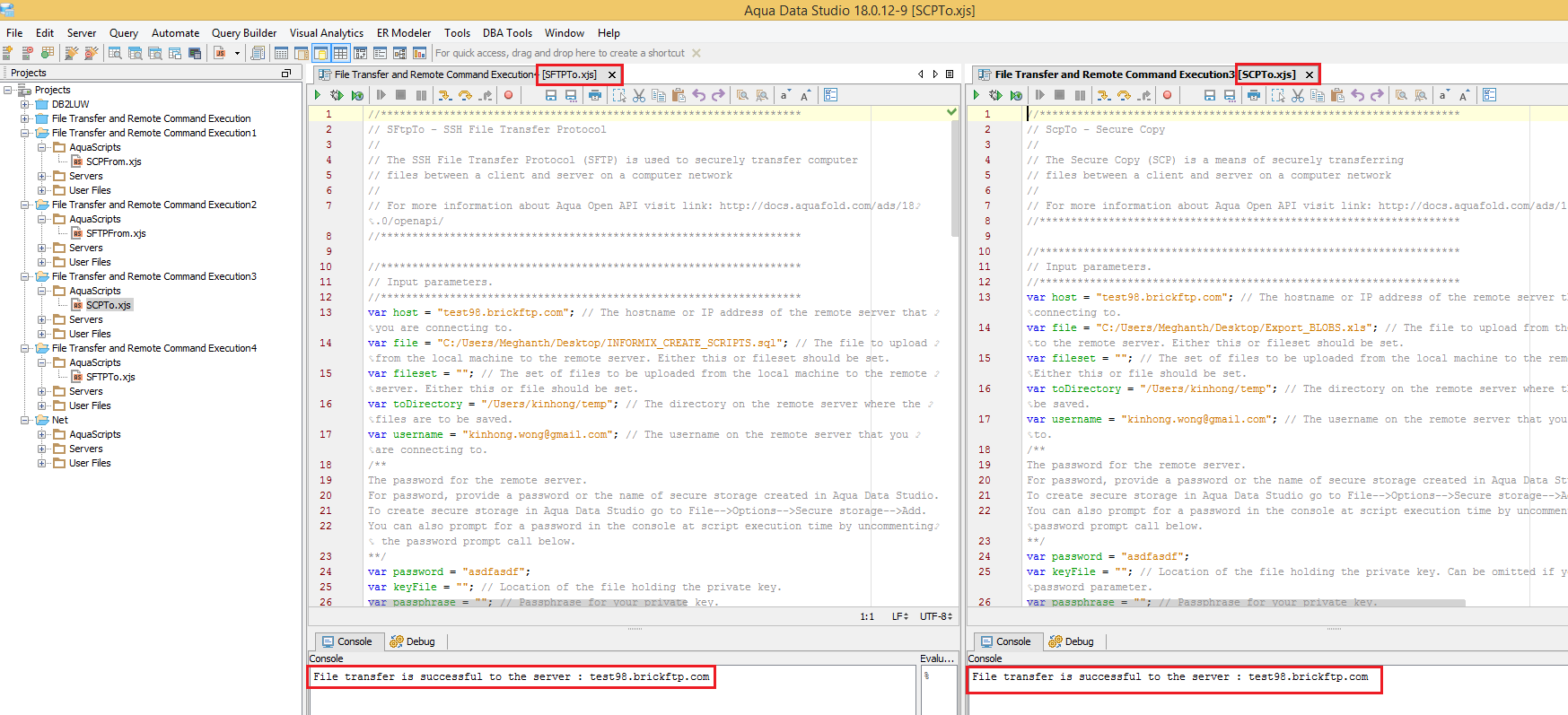
Task: Show the open tabs list button
Action: coord(950,74)
